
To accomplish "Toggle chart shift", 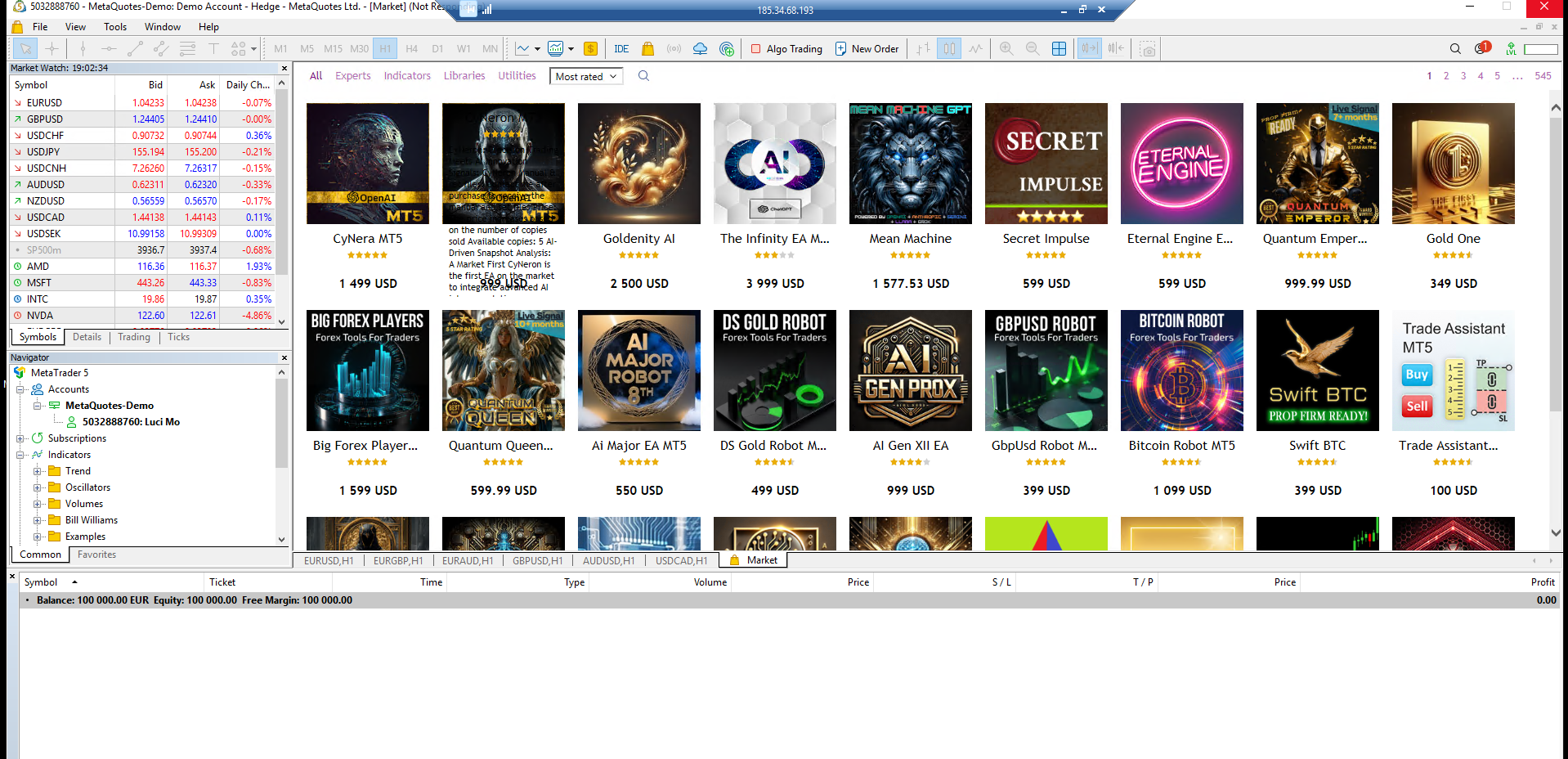I will click(1116, 49).
